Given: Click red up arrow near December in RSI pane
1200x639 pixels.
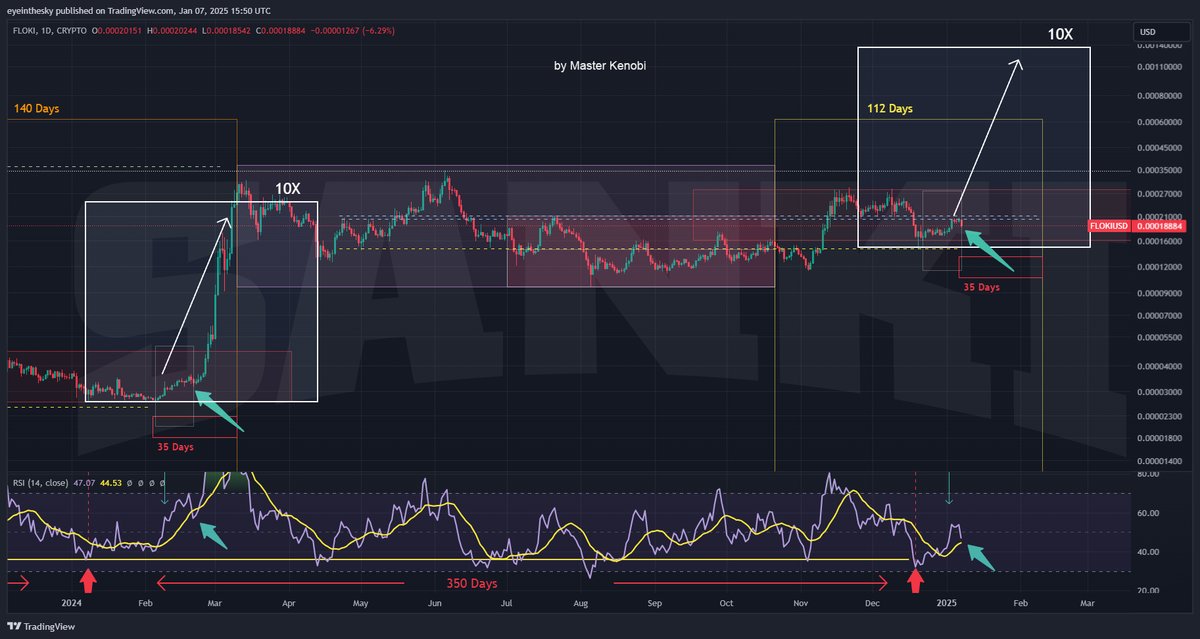Looking at the screenshot, I should tap(914, 580).
